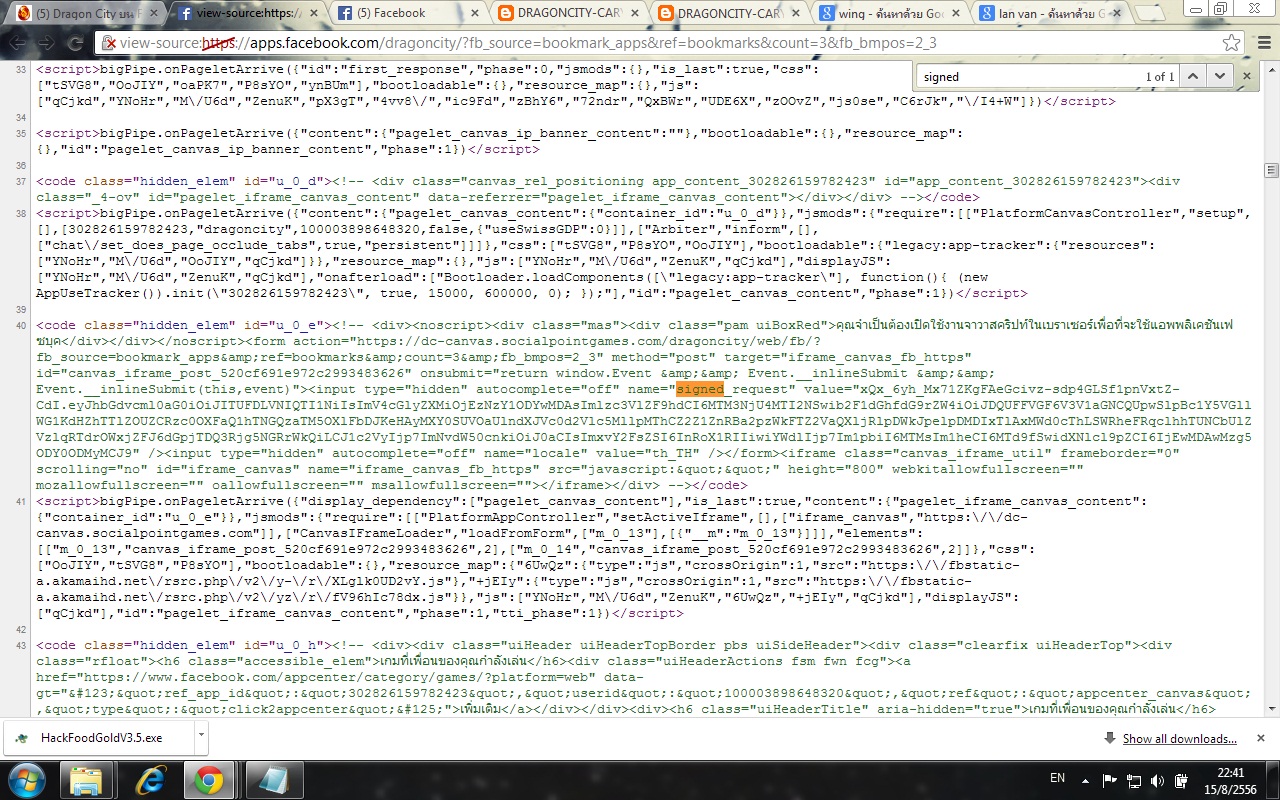Click the browser back arrow
Image resolution: width=1280 pixels, height=800 pixels.
[18, 44]
